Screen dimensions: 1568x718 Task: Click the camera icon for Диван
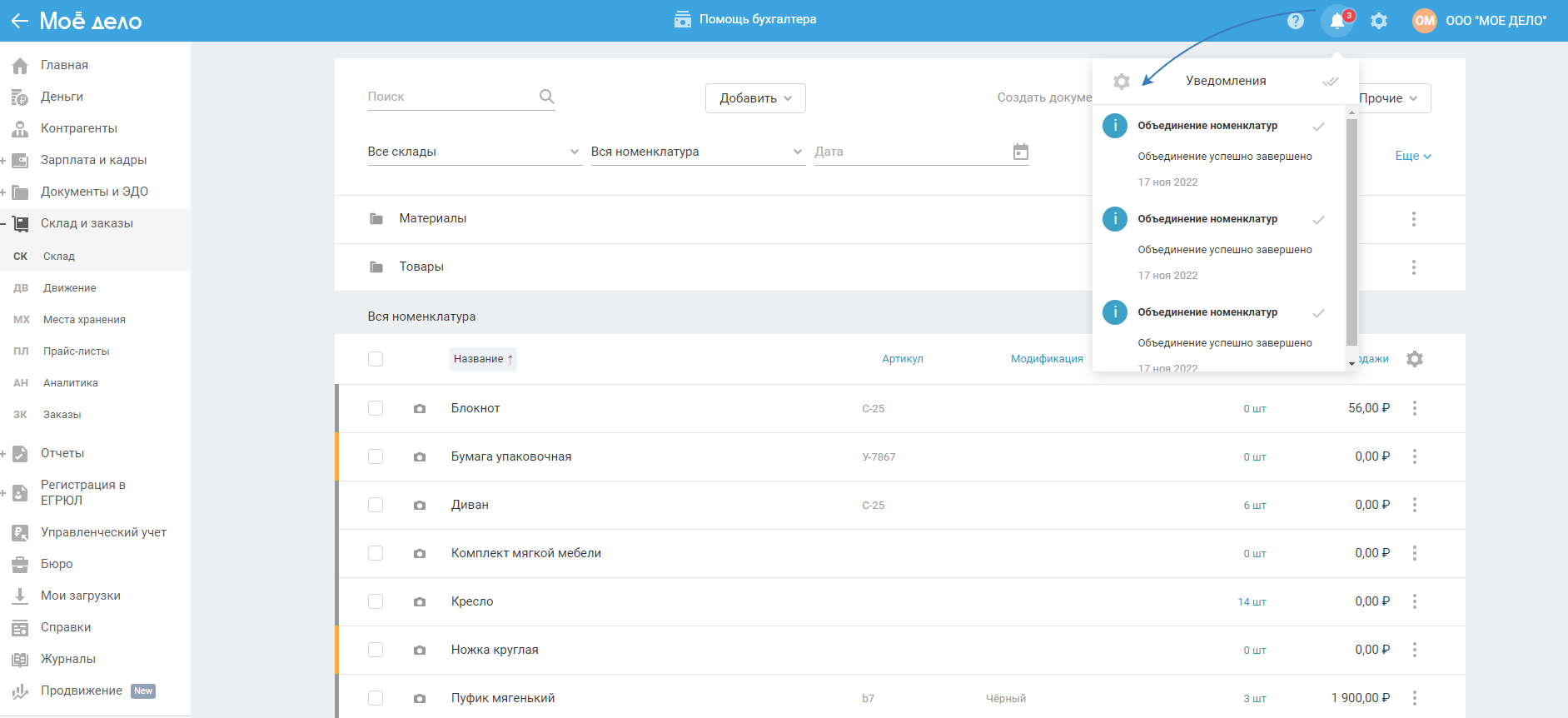tap(420, 506)
